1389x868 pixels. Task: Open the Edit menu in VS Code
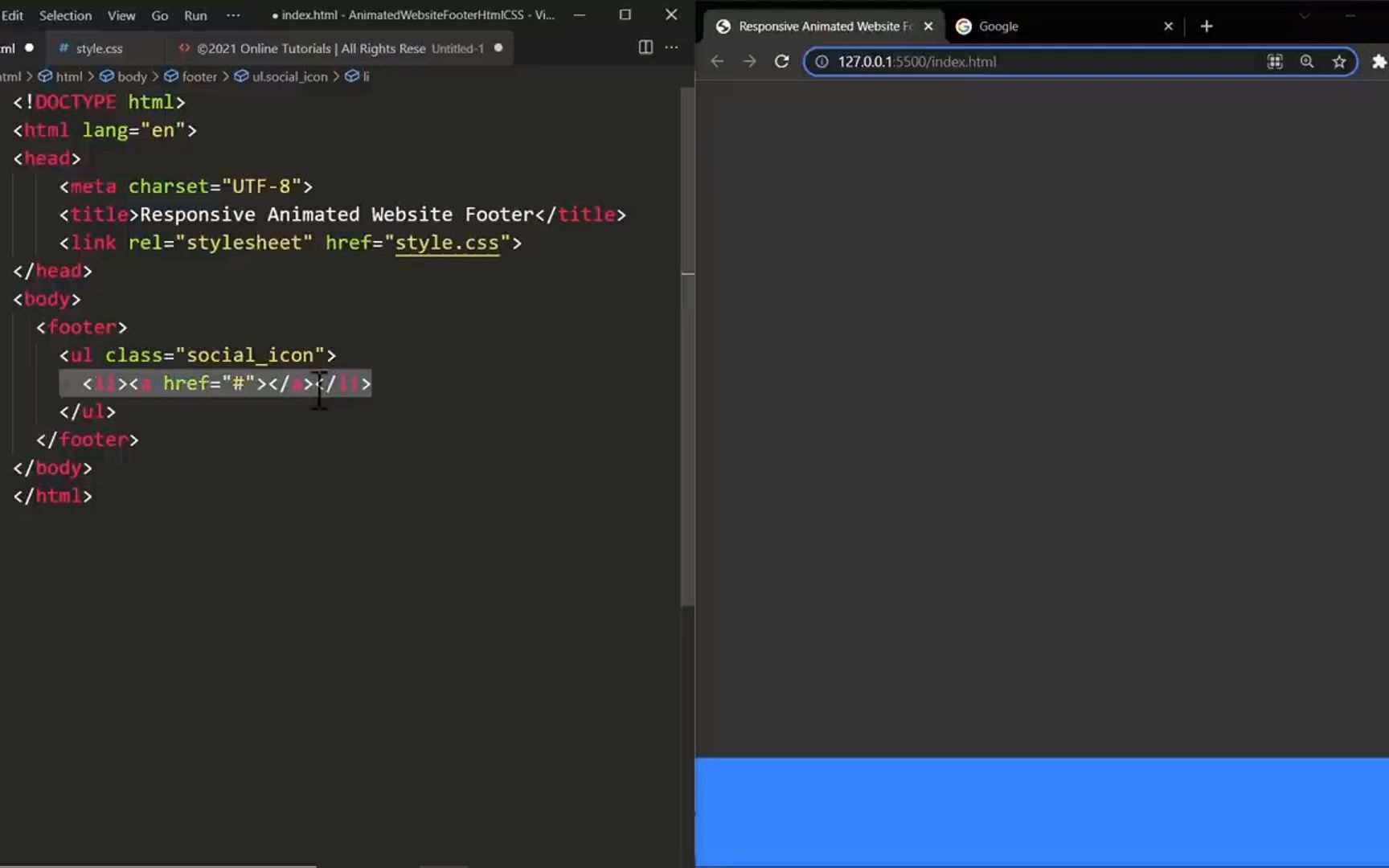point(12,15)
